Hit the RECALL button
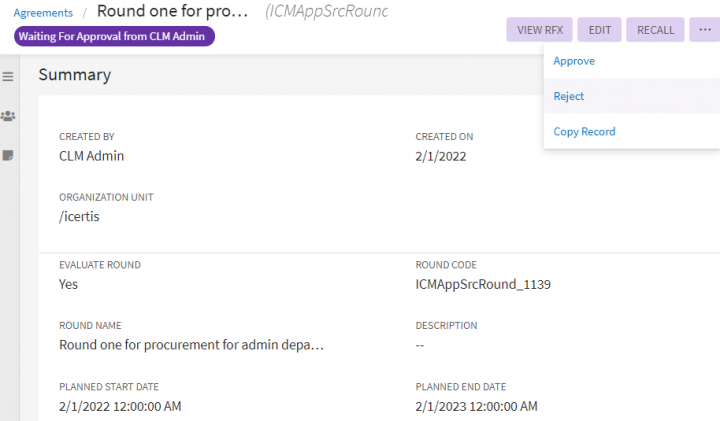 click(655, 30)
